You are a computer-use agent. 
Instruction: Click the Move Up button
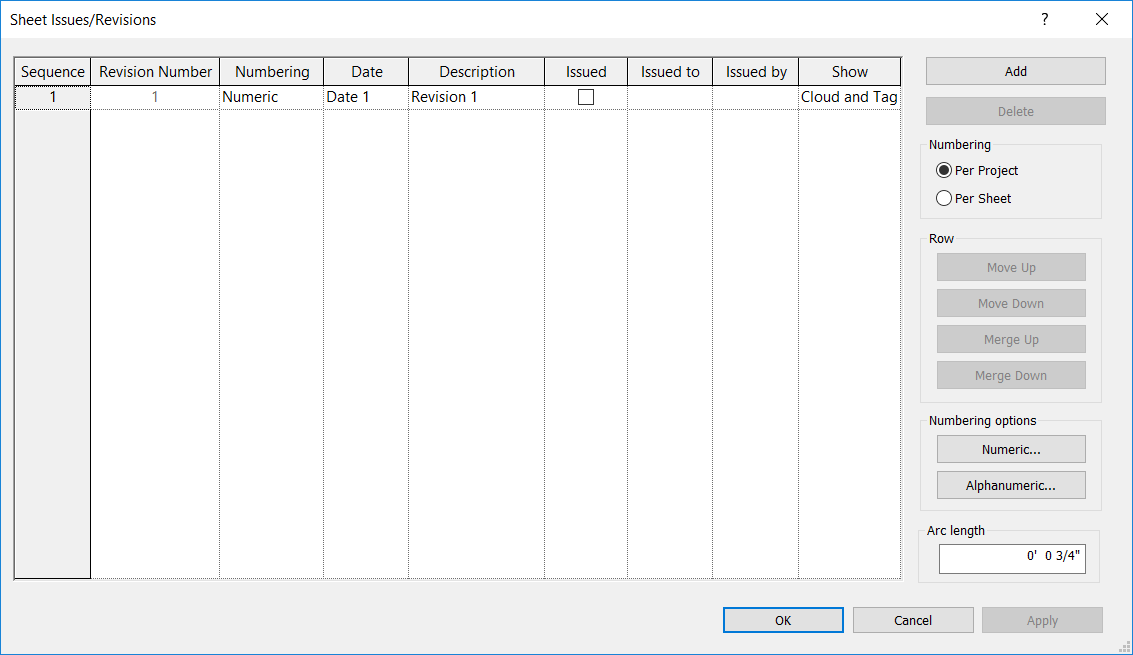coord(1011,267)
